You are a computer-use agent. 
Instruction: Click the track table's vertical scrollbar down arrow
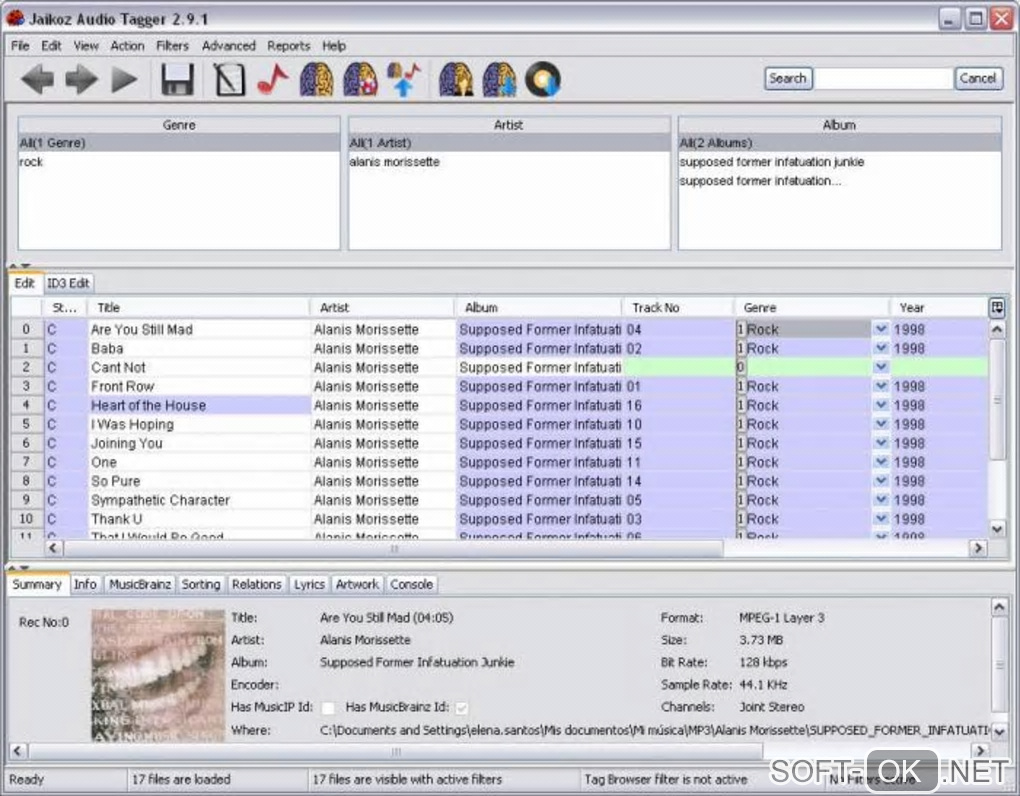pyautogui.click(x=997, y=529)
